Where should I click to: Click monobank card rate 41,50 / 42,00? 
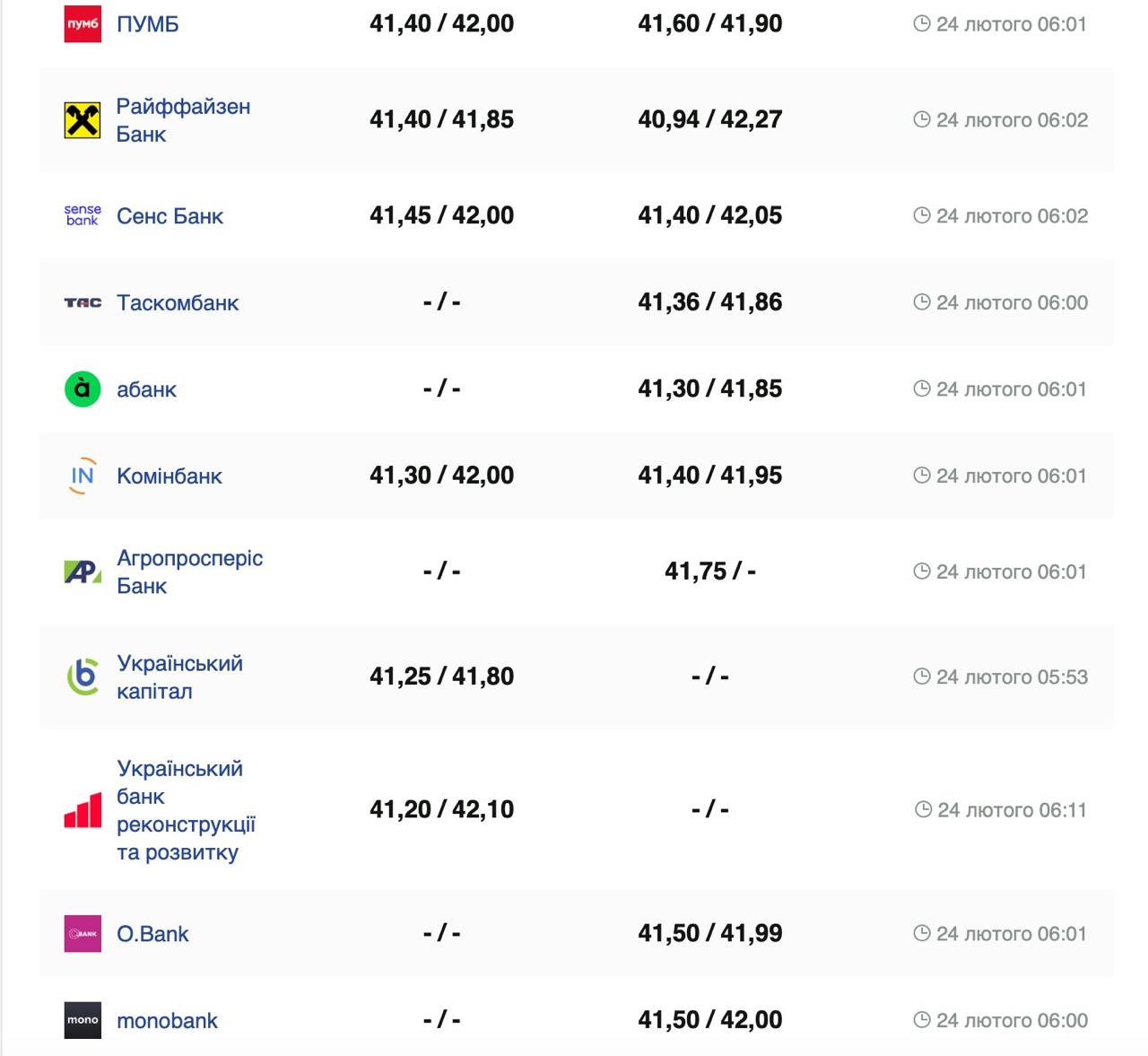point(709,1020)
